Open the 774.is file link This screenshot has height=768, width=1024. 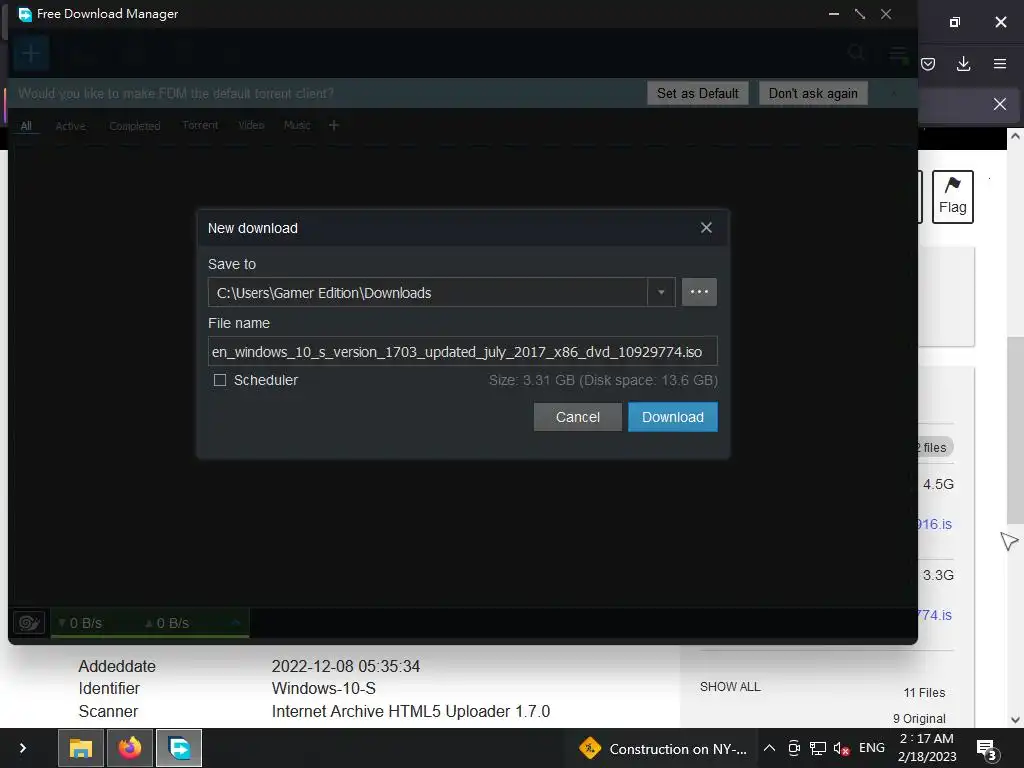click(935, 615)
